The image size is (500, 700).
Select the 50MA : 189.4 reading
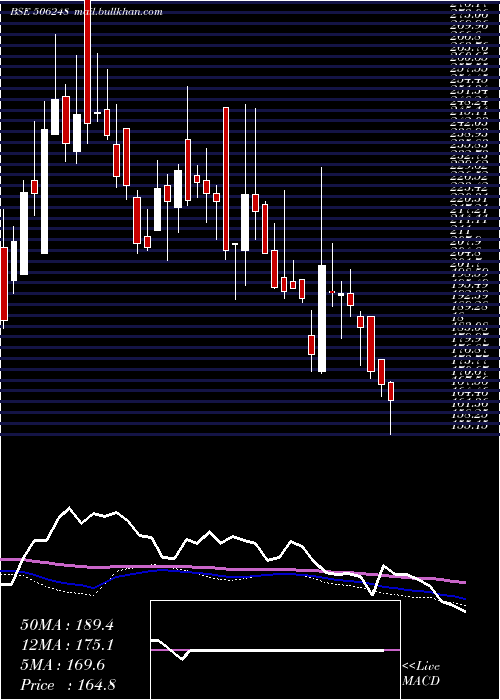coord(67,625)
